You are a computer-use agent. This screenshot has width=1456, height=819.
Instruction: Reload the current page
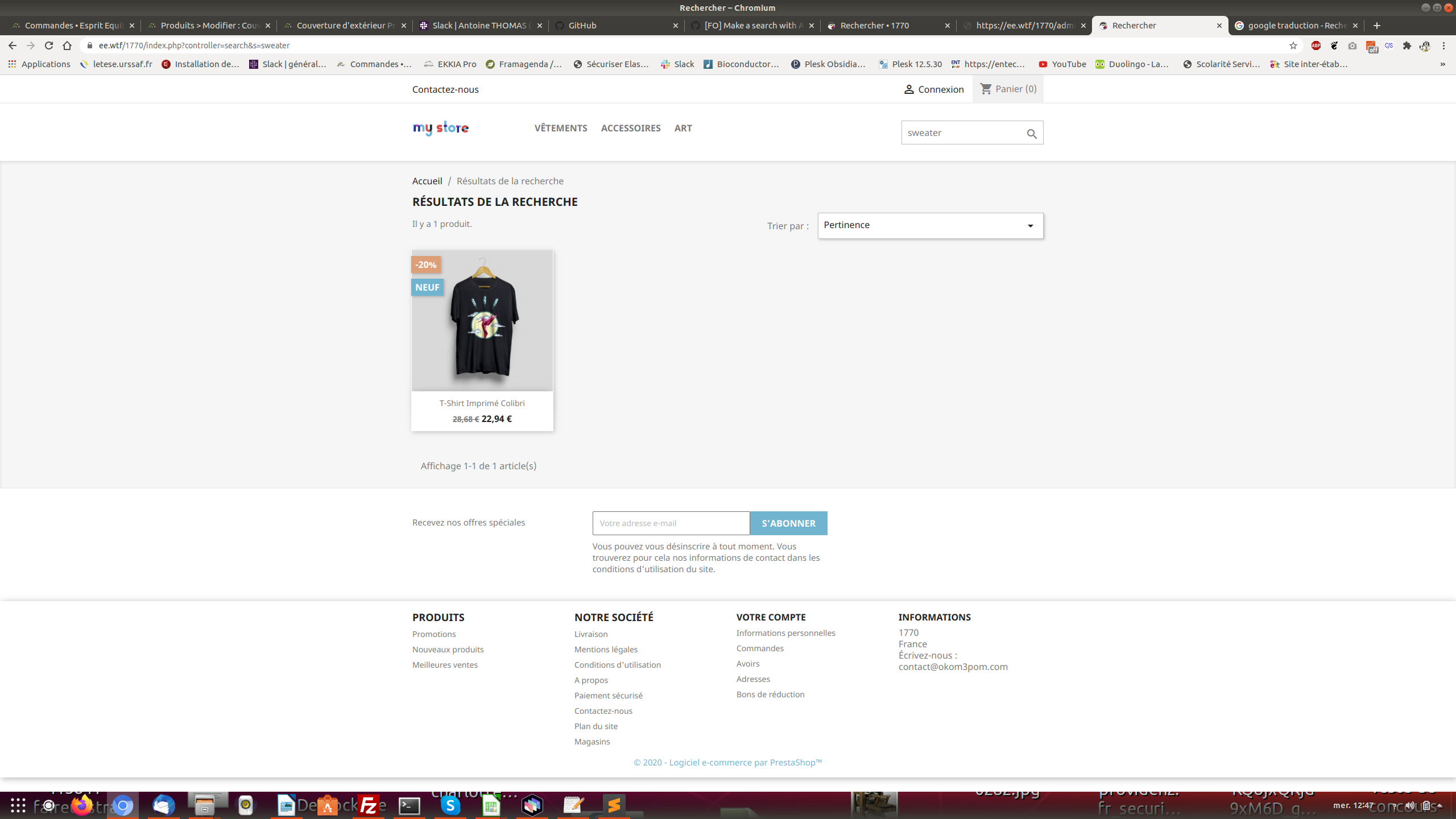coord(49,45)
